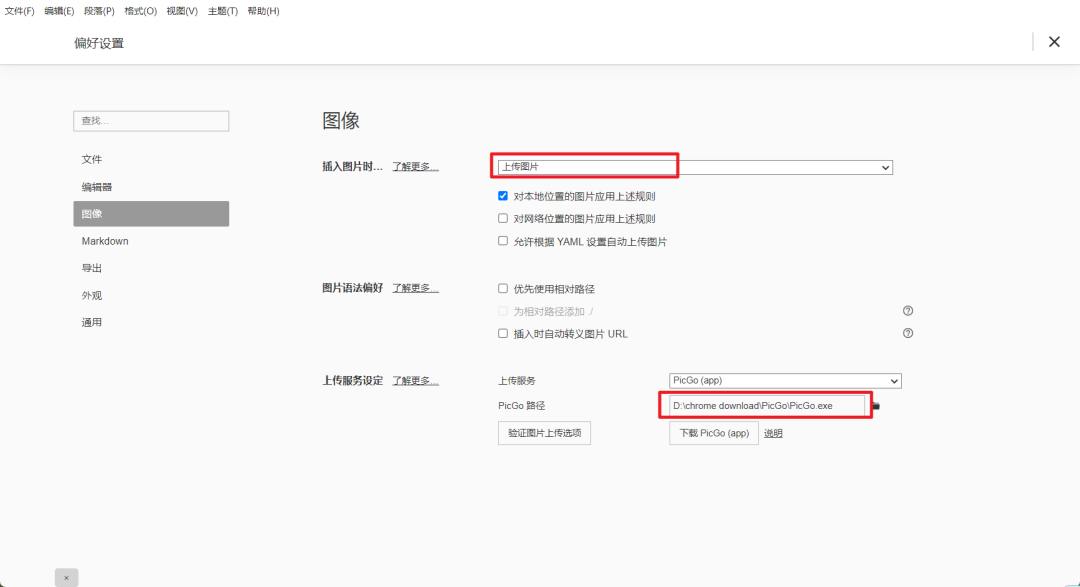Open the 视图(V) menu
Viewport: 1080px width, 587px height.
(x=182, y=11)
